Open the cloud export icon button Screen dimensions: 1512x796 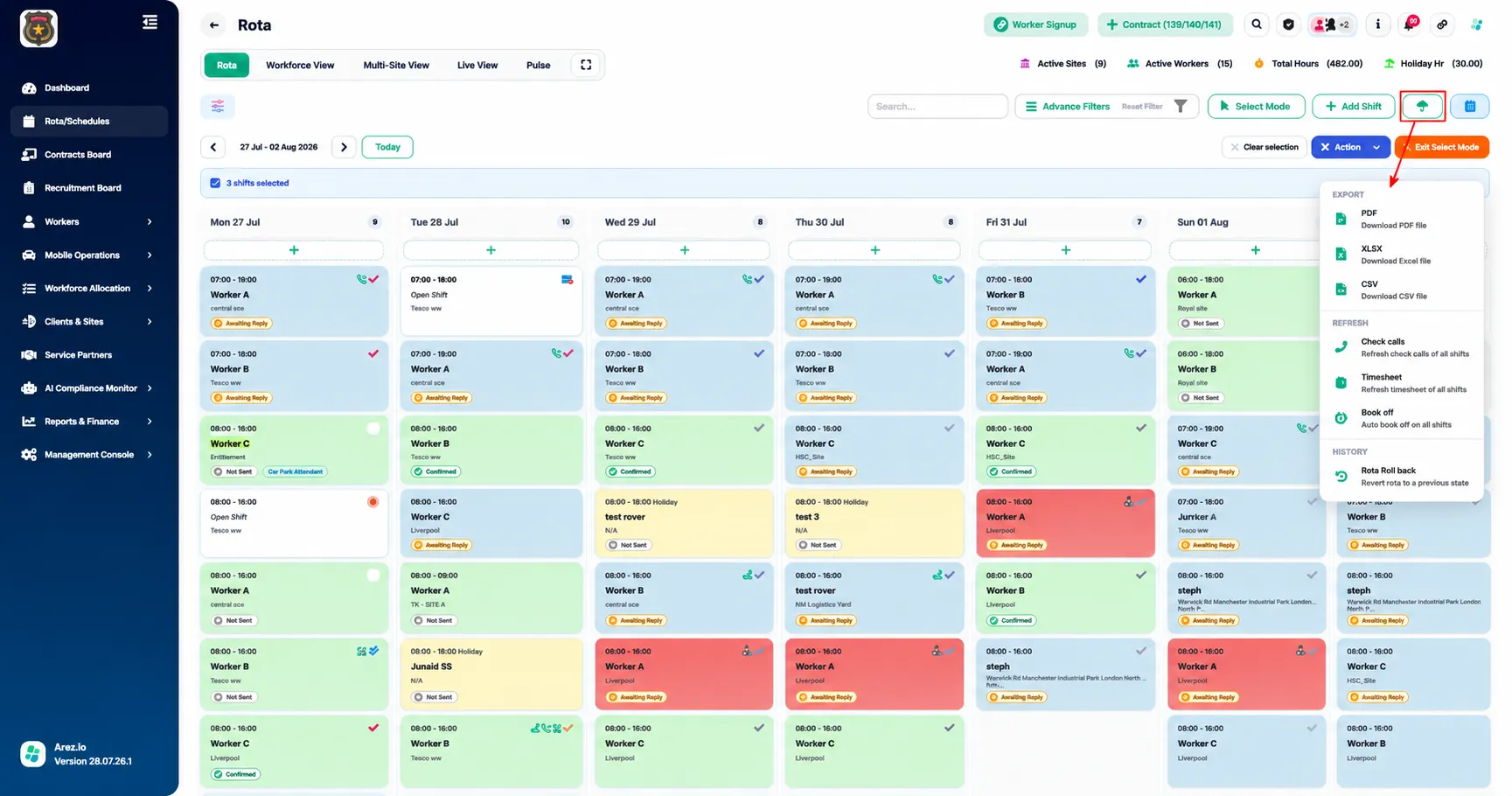[x=1422, y=106]
